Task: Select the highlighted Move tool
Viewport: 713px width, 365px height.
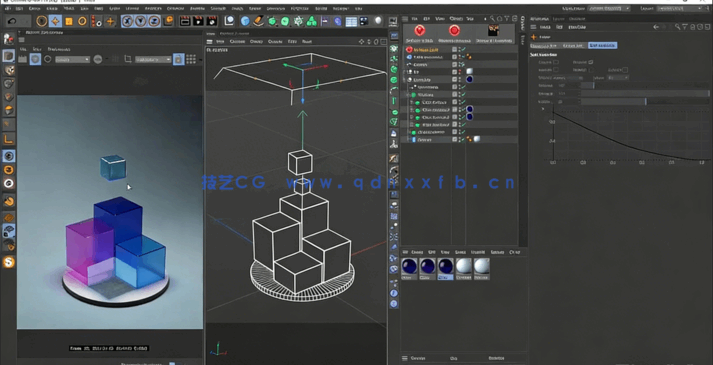Action: coord(55,21)
